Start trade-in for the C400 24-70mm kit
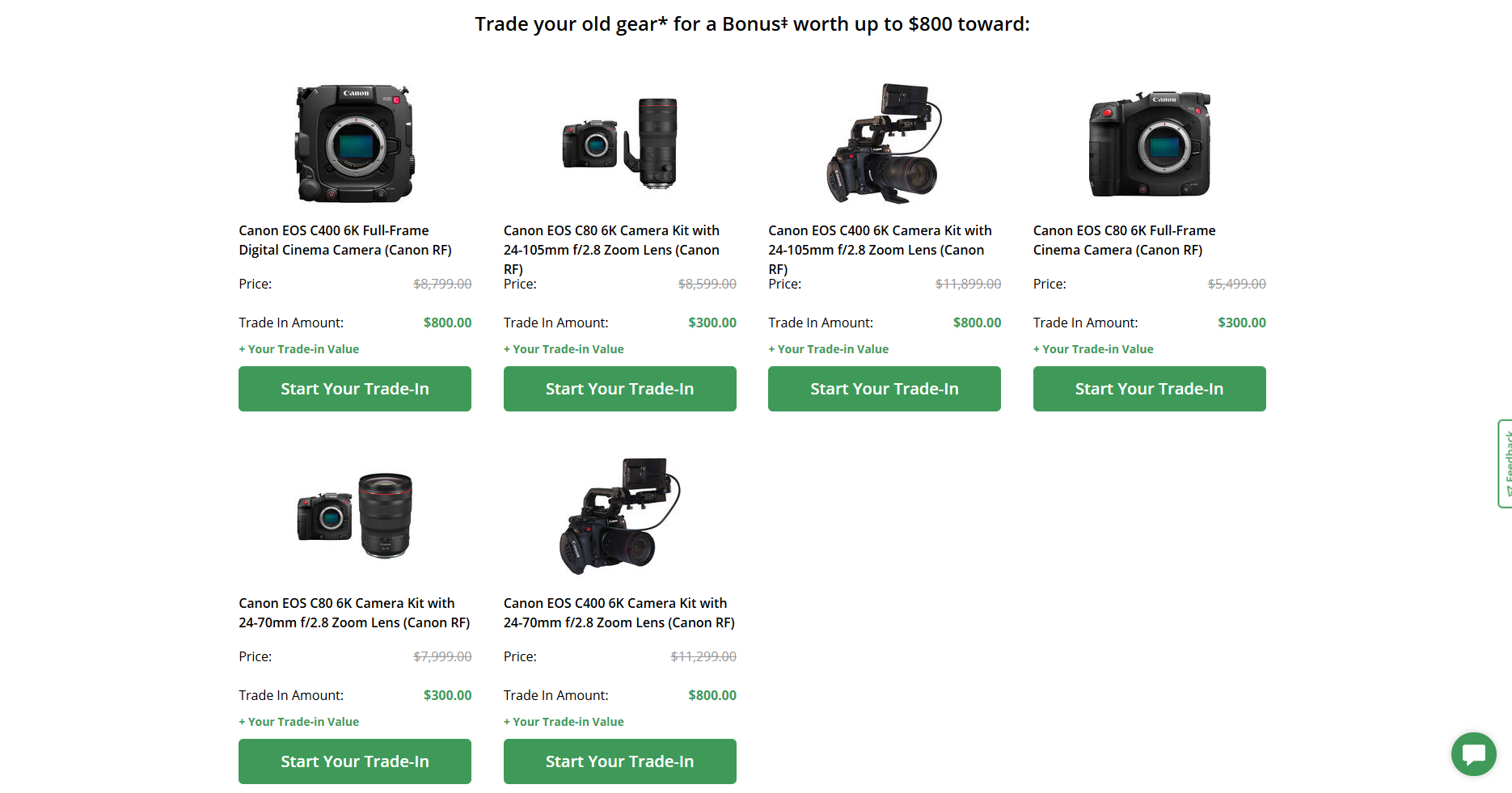 point(619,761)
